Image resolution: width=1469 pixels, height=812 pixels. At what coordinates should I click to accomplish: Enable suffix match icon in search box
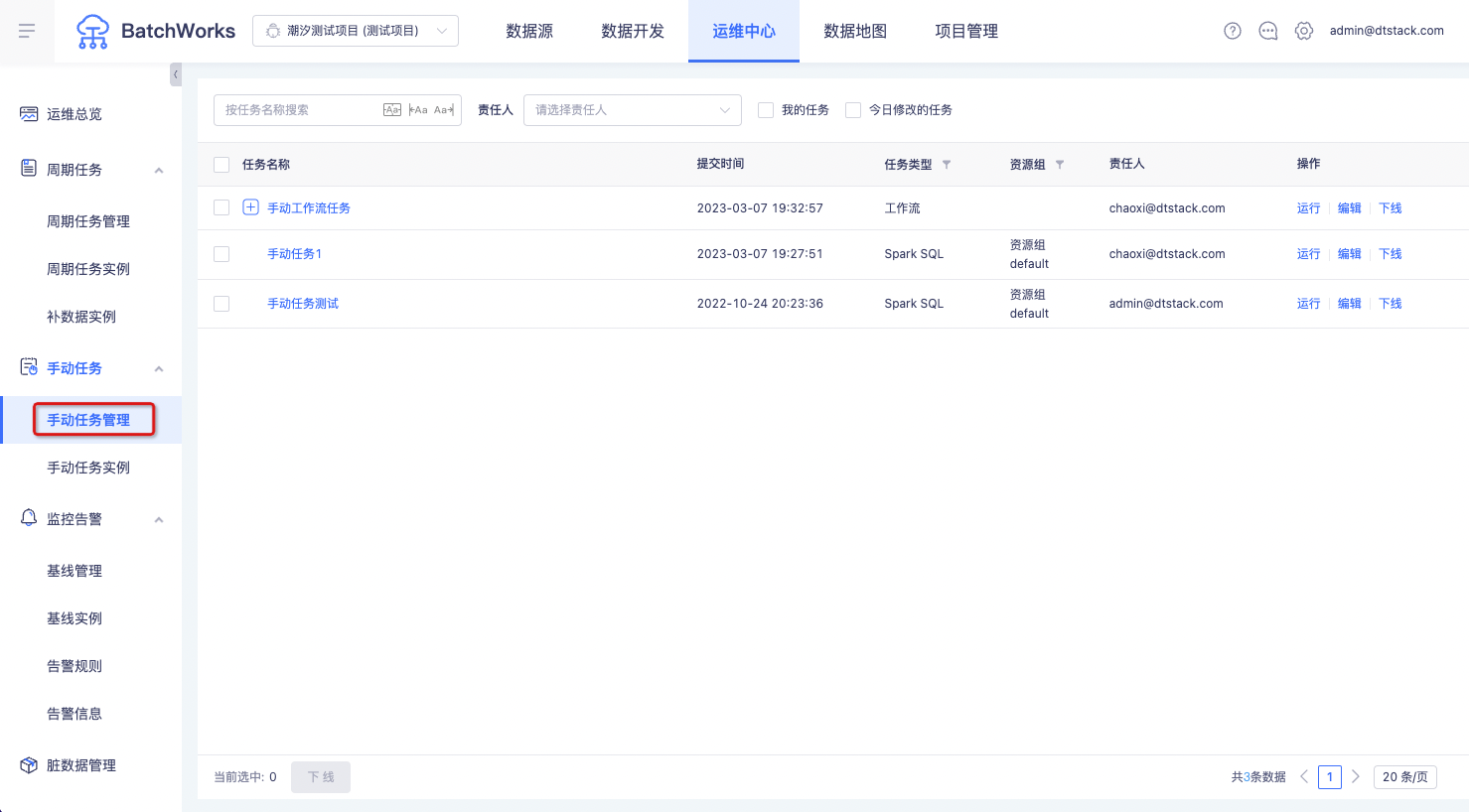[x=444, y=110]
